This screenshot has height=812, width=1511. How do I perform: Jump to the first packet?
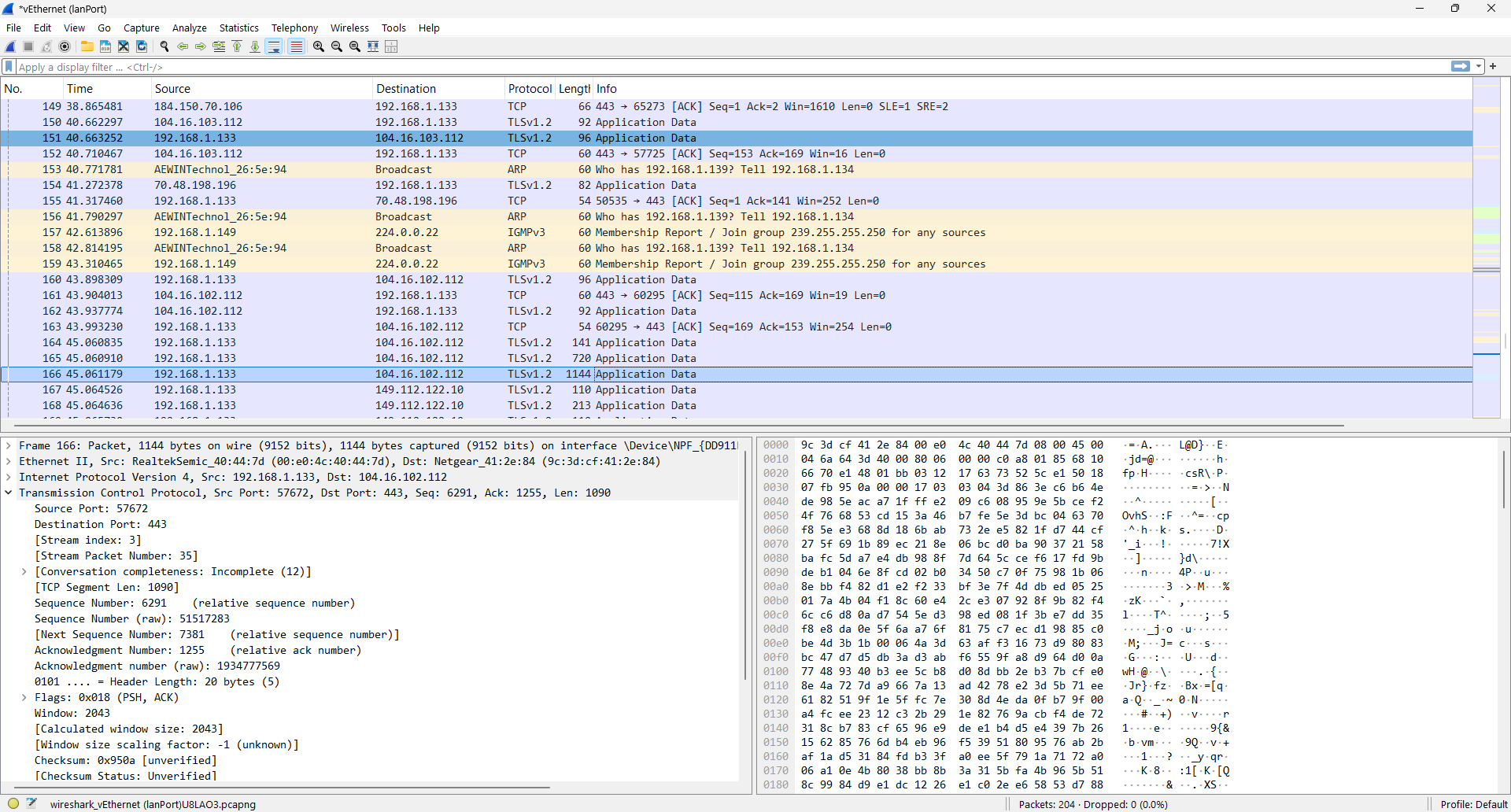237,46
